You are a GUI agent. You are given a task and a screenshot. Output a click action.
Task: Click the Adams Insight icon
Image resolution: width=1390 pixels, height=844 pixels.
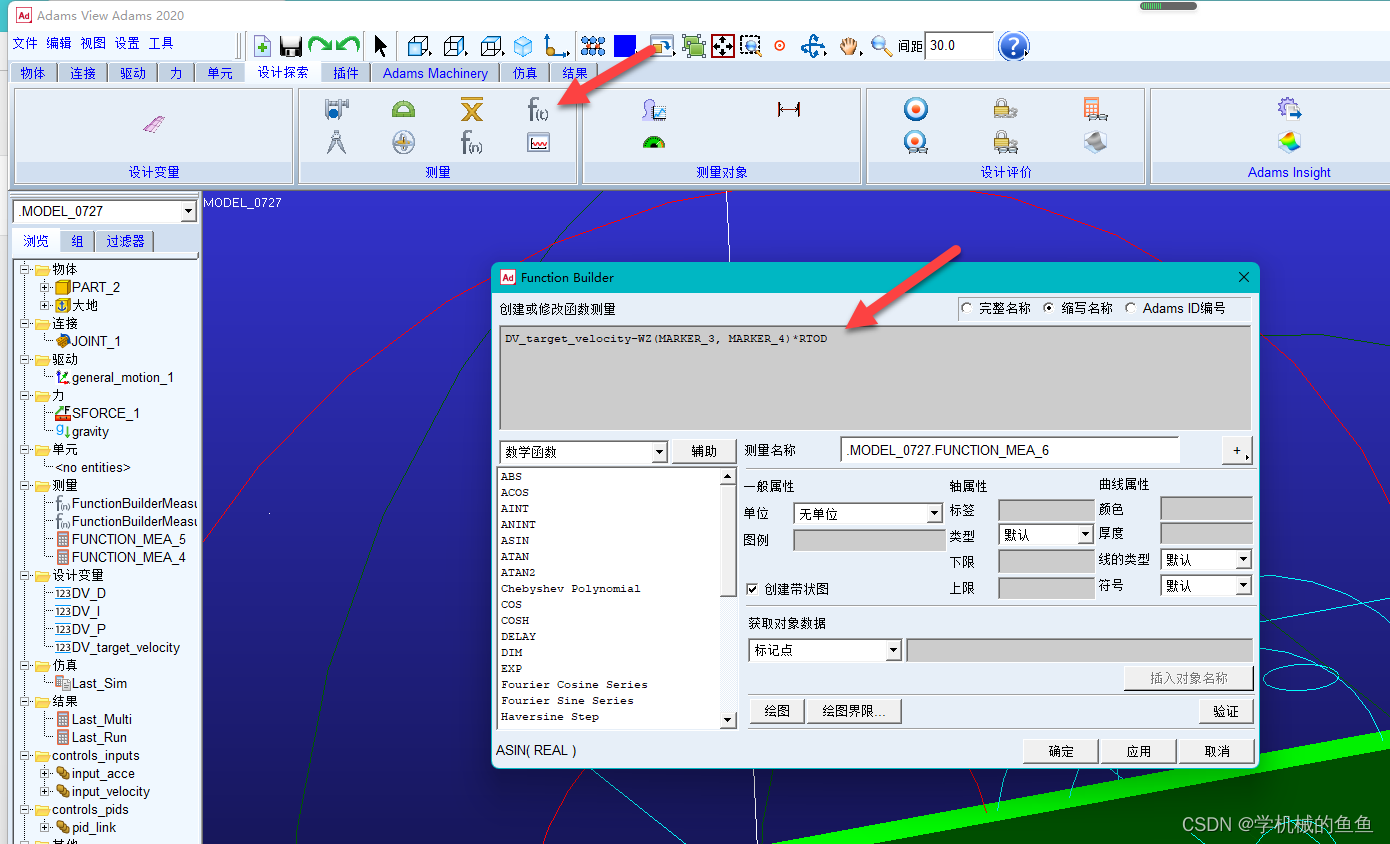click(x=1289, y=141)
